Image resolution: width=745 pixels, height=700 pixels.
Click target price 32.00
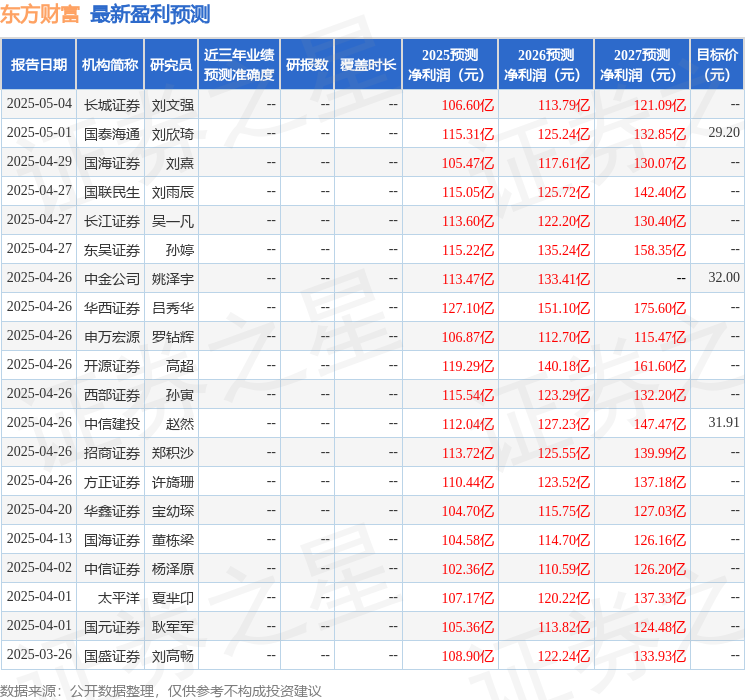(724, 278)
